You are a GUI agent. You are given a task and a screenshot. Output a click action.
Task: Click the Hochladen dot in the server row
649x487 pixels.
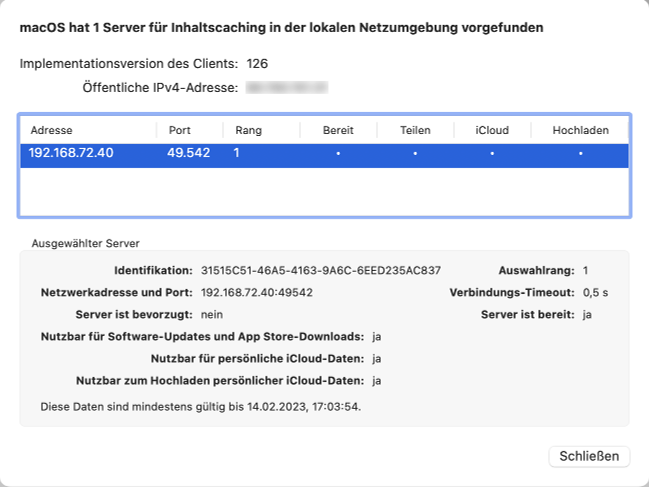click(581, 154)
